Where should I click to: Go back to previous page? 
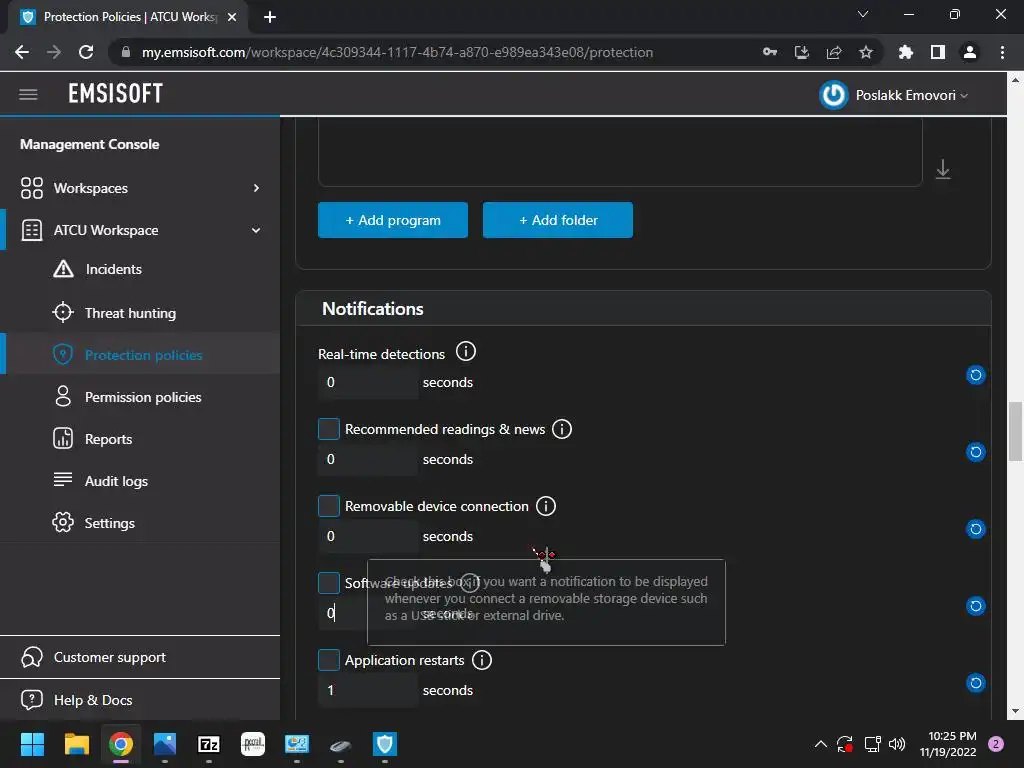pos(22,52)
